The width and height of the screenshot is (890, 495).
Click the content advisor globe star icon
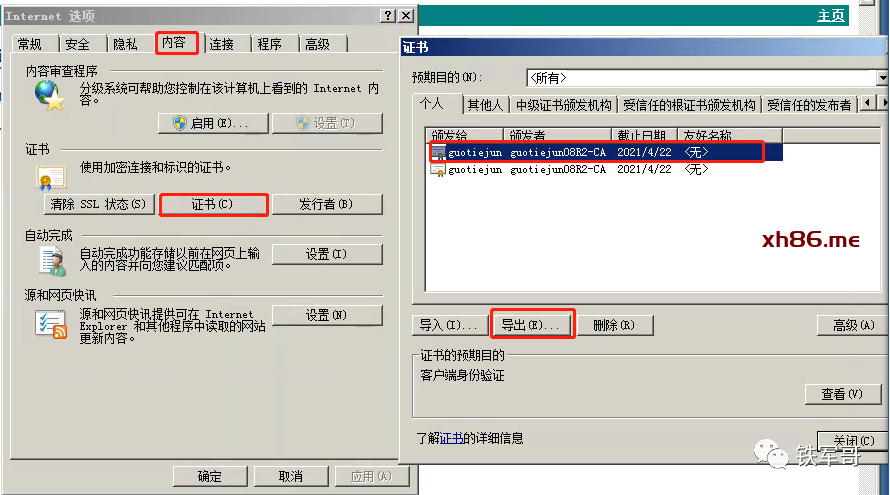(49, 95)
